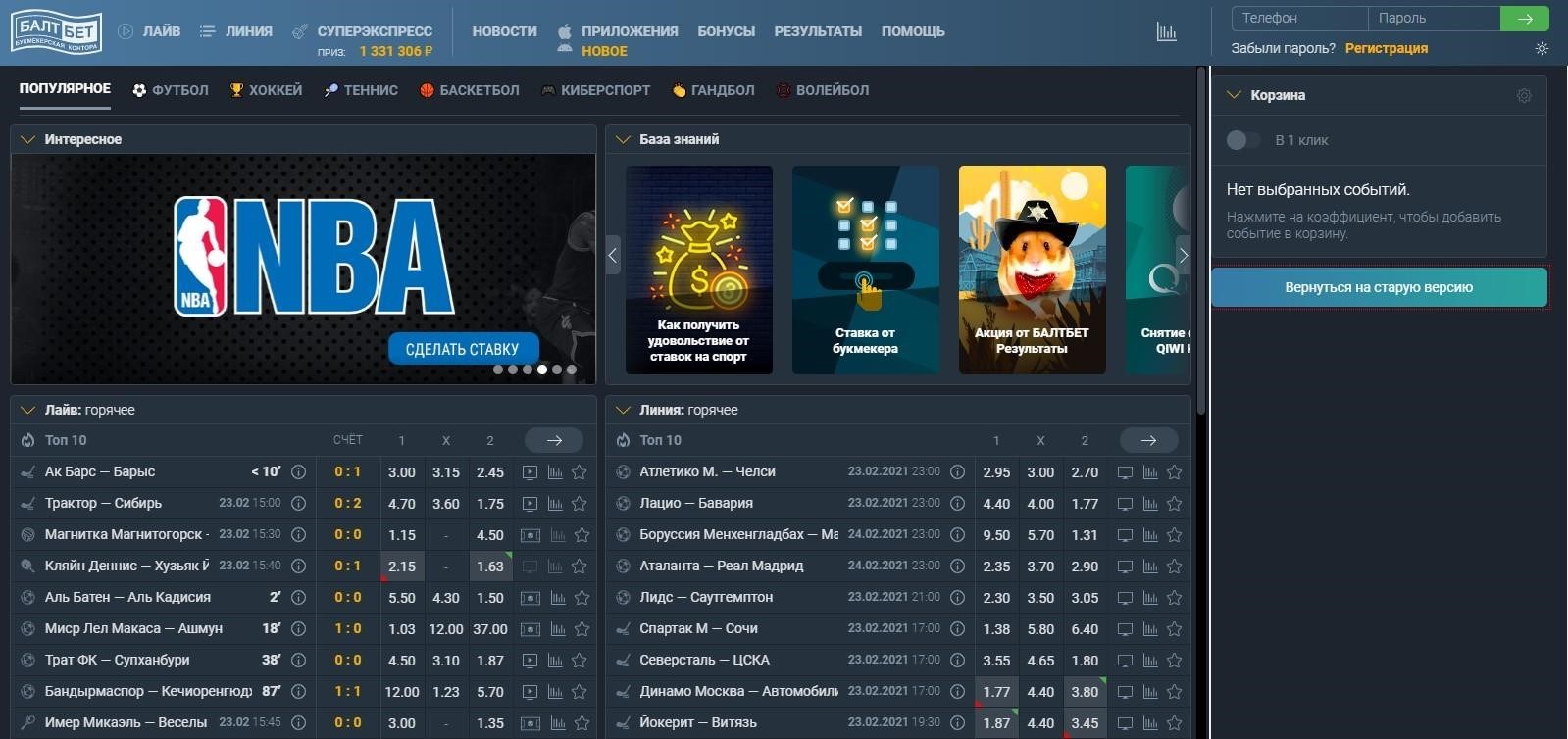Screen dimensions: 1568x739
Task: Open stats for Динамо Москва – Автомобилист
Action: coord(1149,692)
